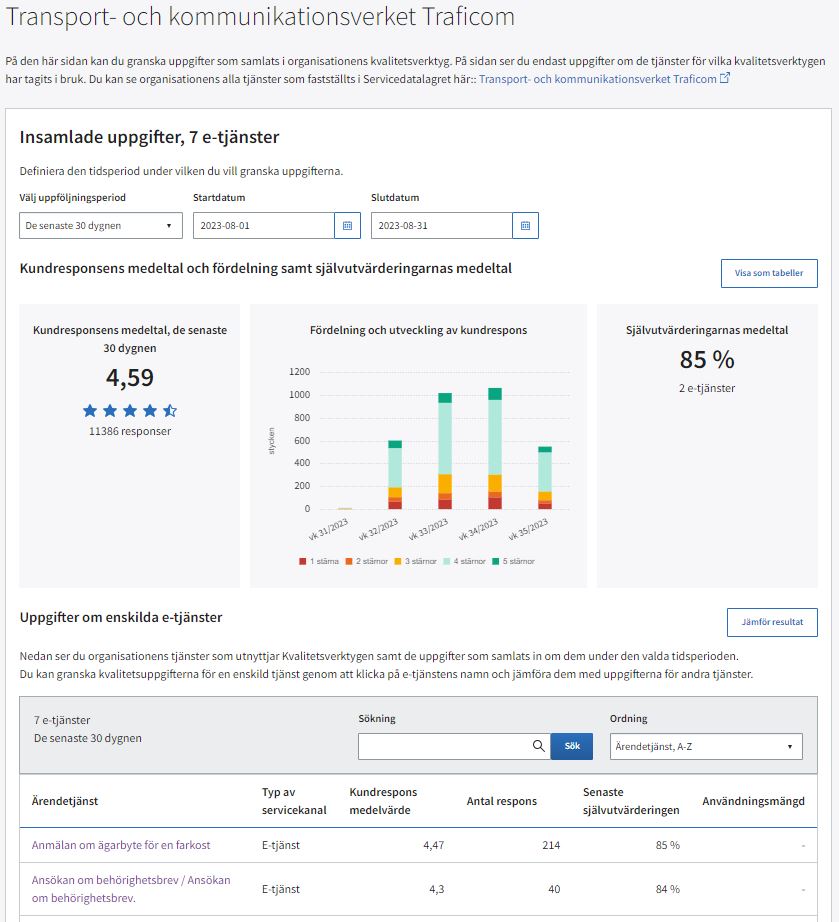
Task: Toggle the 3 stjärnor legend item
Action: tap(415, 561)
